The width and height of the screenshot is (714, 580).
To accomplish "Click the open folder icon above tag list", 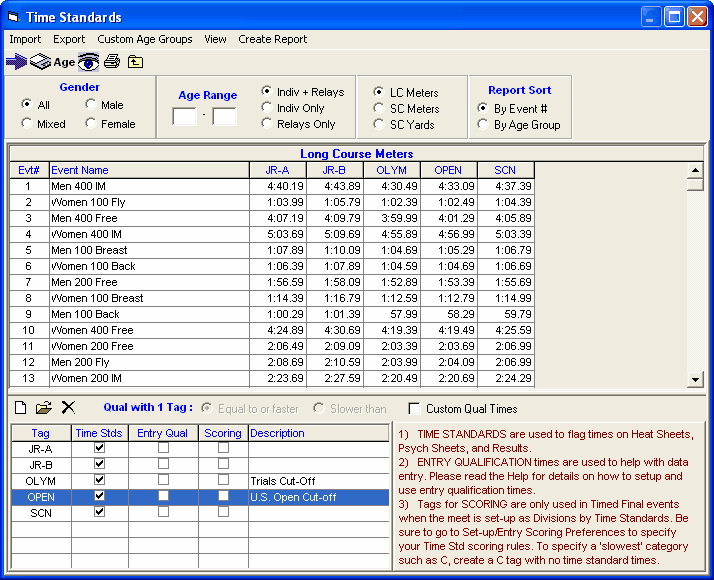I will (x=44, y=407).
